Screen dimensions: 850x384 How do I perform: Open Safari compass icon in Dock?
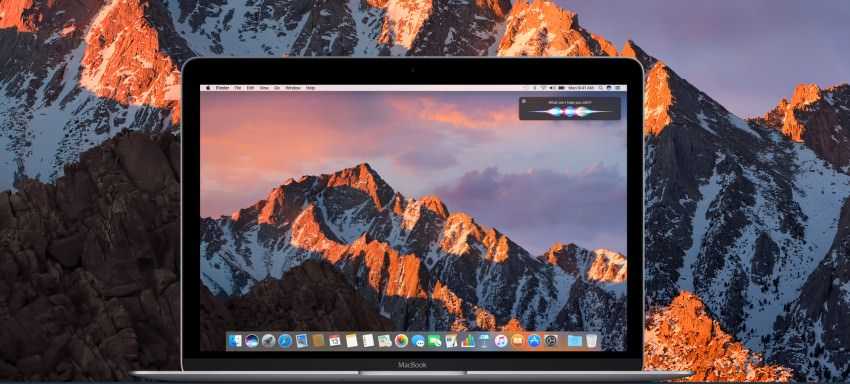pyautogui.click(x=285, y=340)
